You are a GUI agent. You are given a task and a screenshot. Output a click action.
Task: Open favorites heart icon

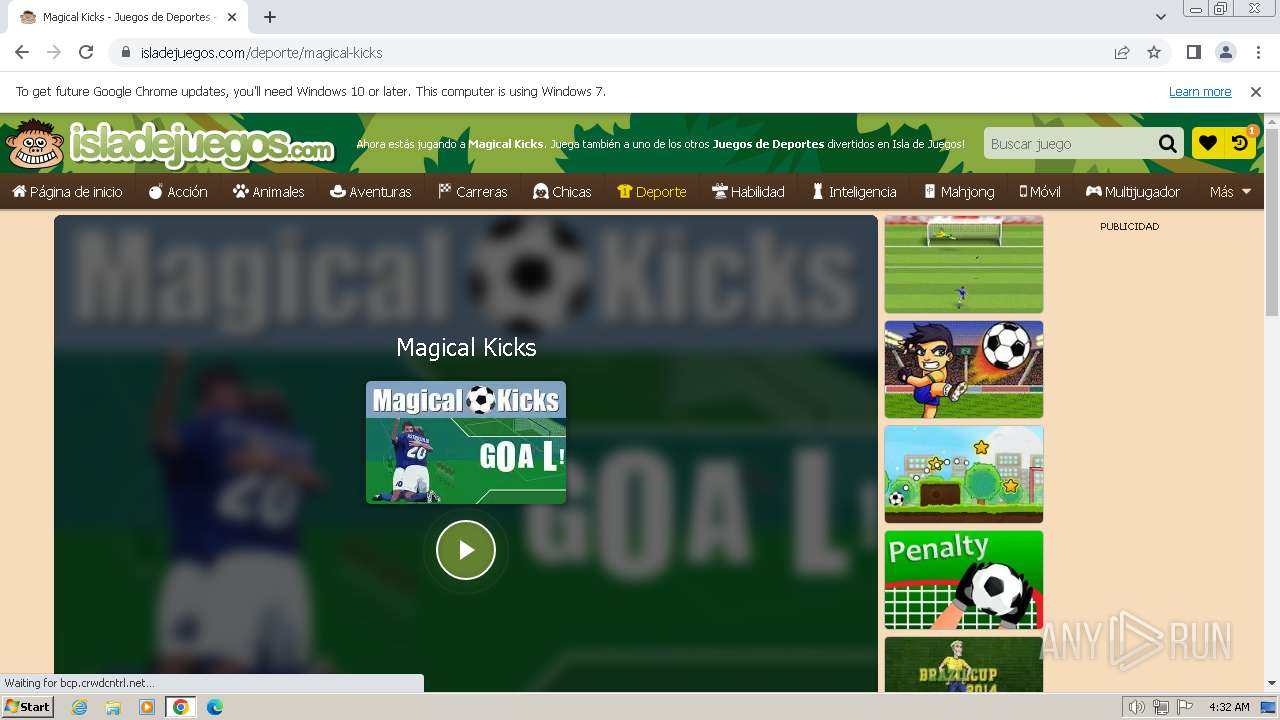1208,143
